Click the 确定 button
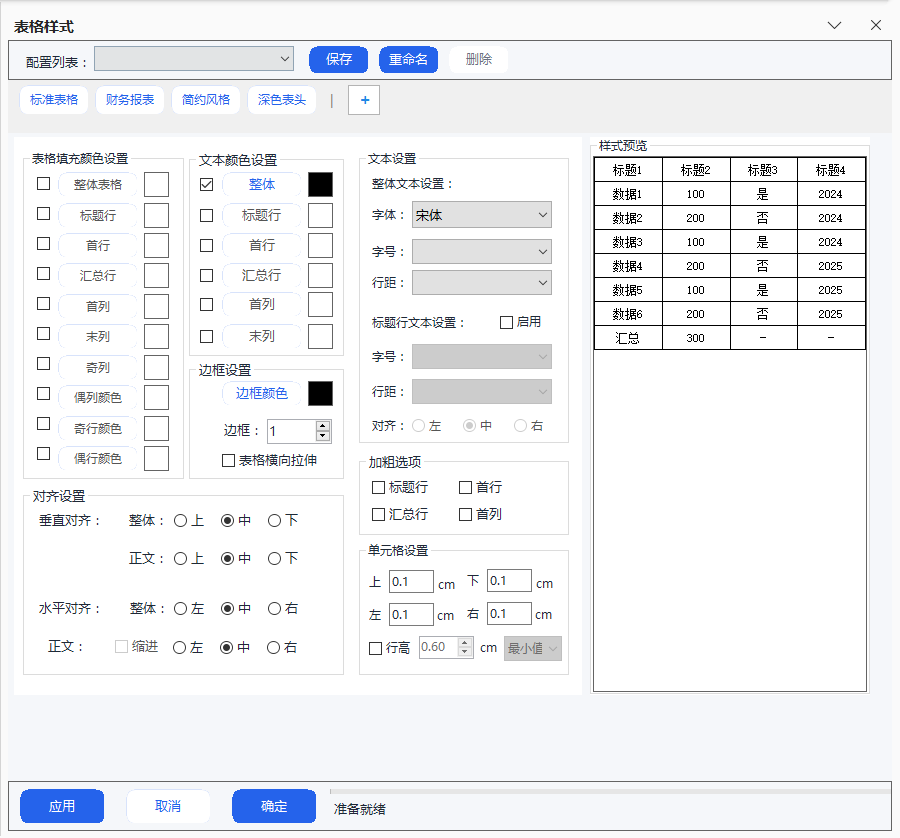This screenshot has height=838, width=900. pyautogui.click(x=274, y=806)
